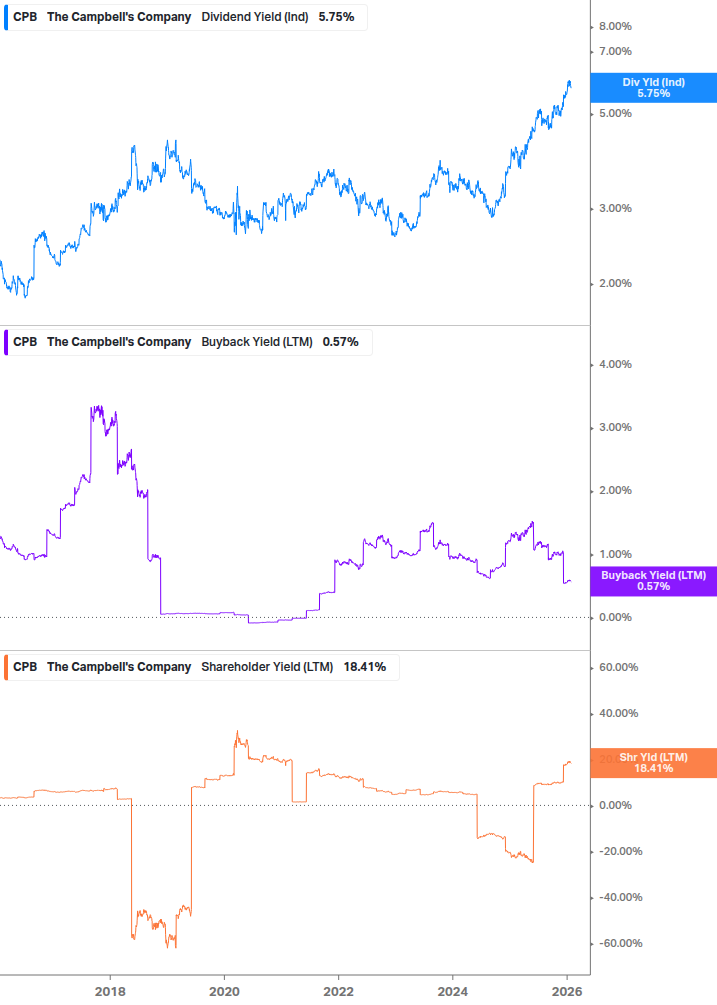Click the 5.75% value in the dividend legend

(x=336, y=17)
